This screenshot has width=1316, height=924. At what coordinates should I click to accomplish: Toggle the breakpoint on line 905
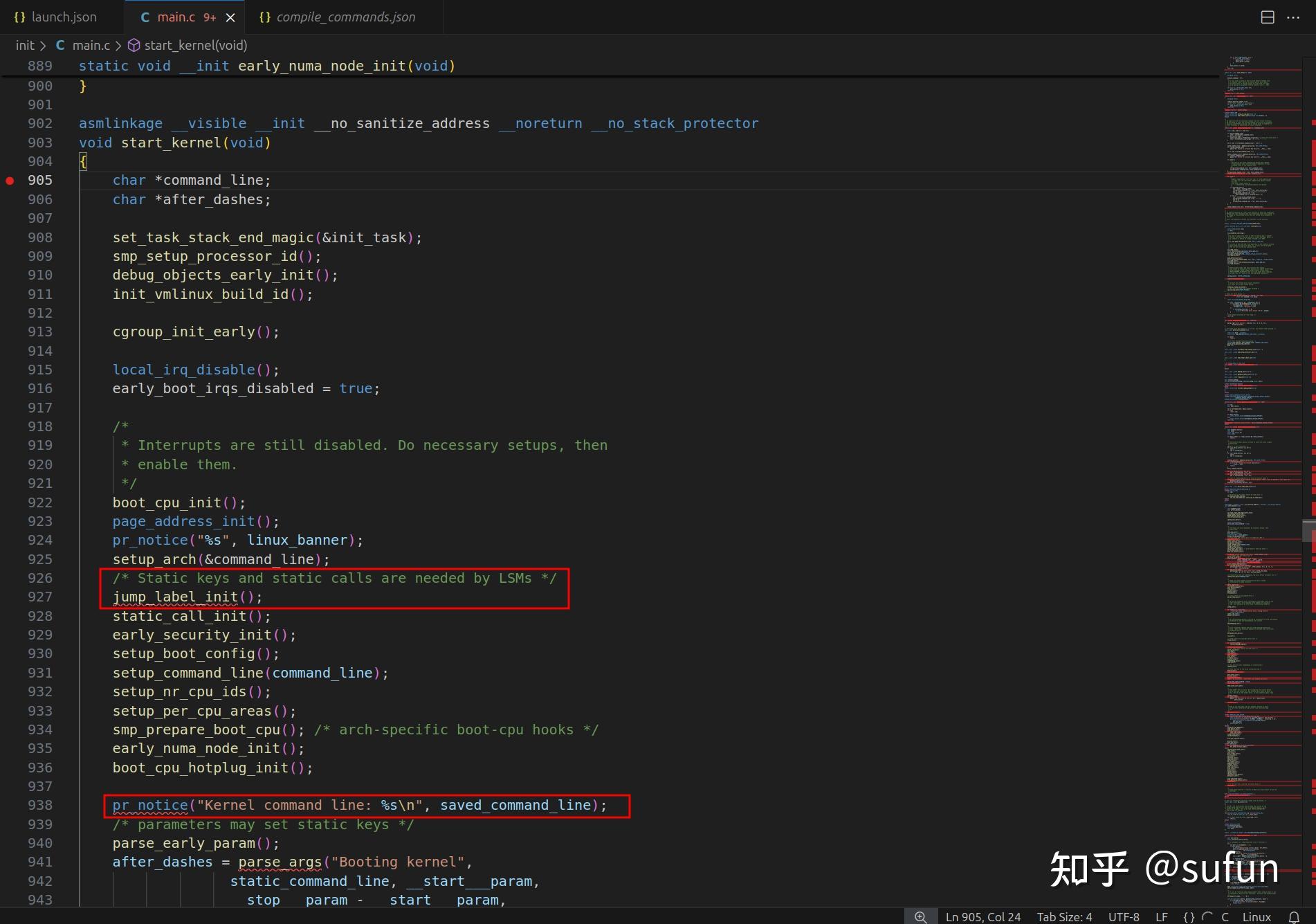[11, 180]
